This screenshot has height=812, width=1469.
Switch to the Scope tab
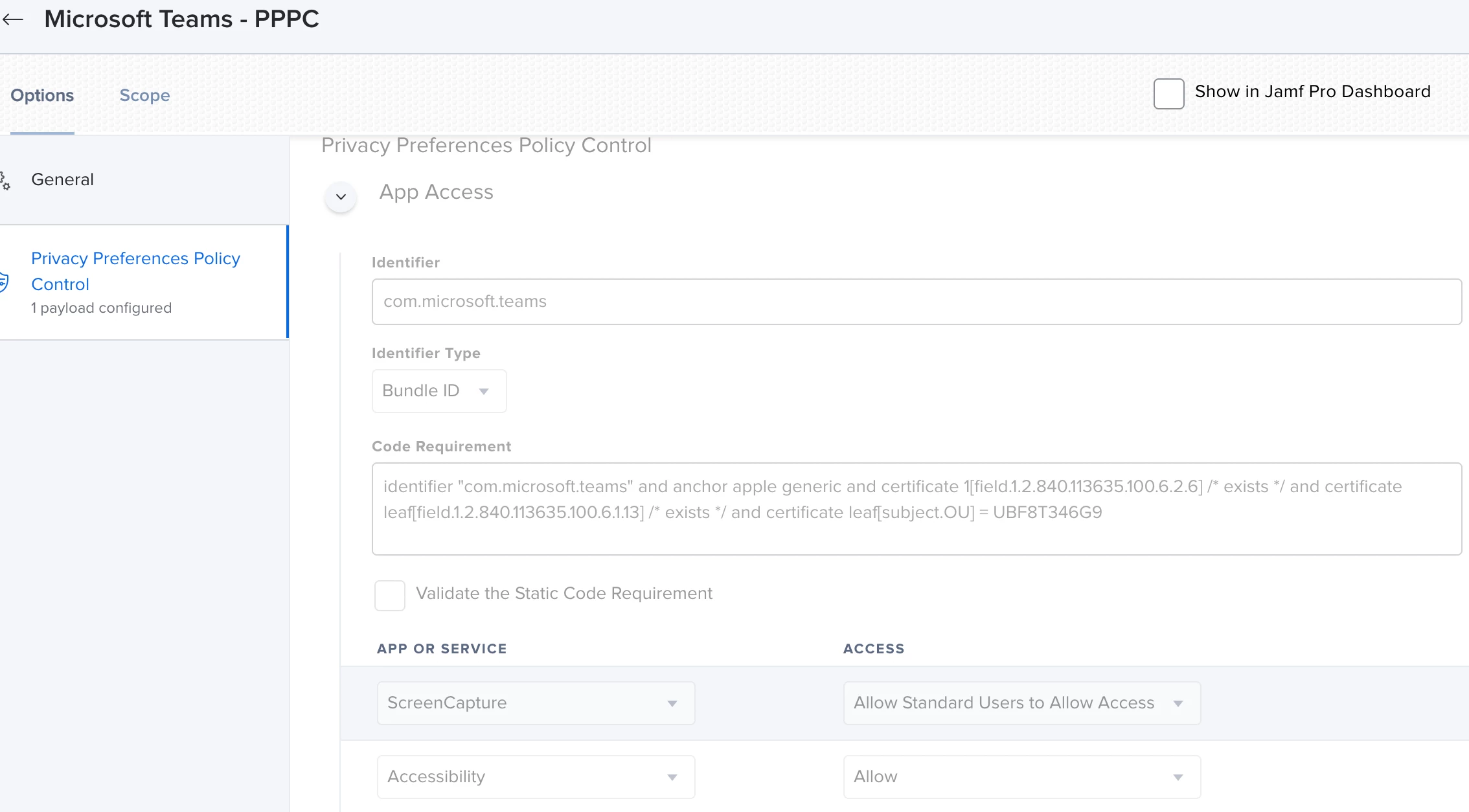[144, 95]
